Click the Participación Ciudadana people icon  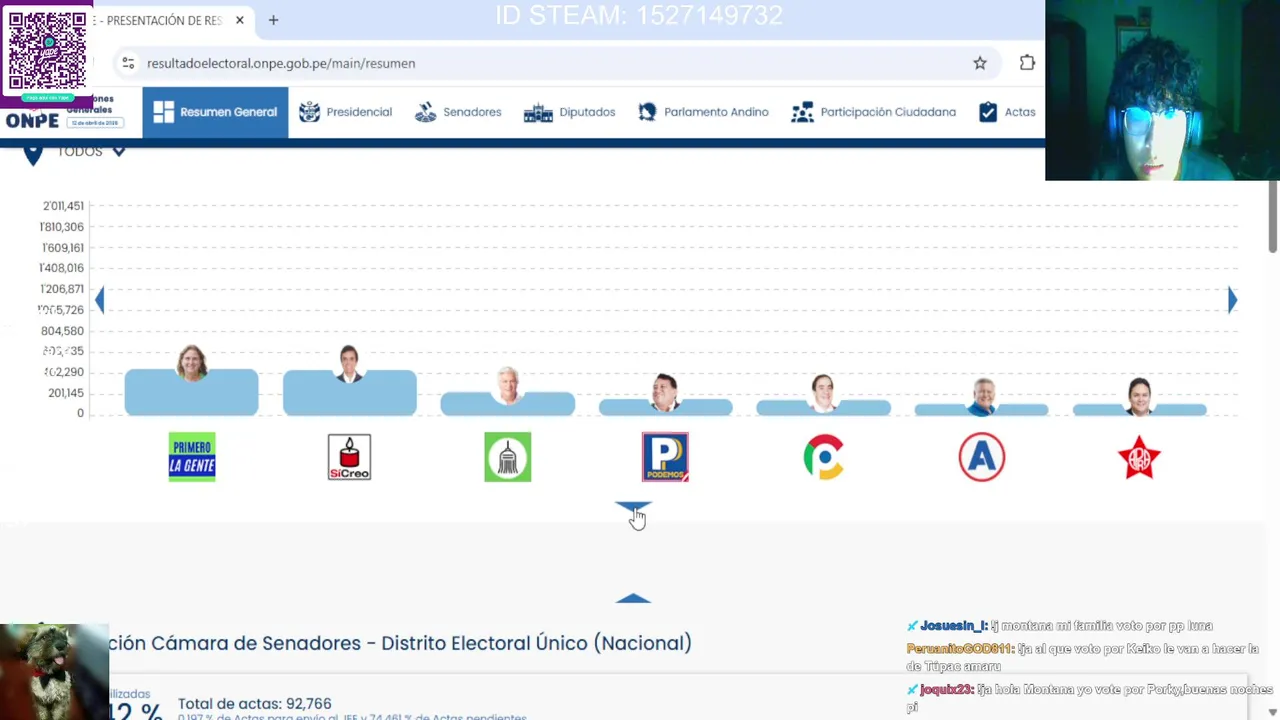[802, 112]
